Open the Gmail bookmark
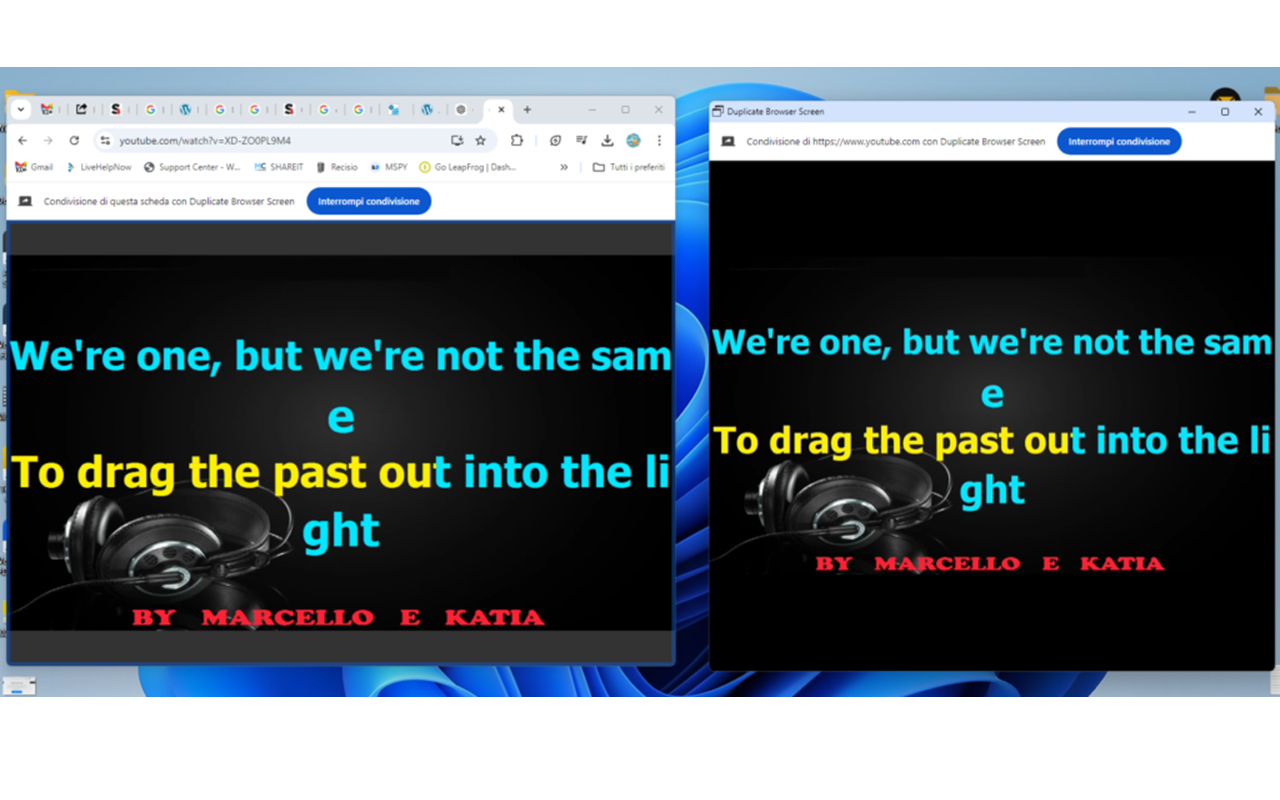The width and height of the screenshot is (1280, 800). pos(33,166)
